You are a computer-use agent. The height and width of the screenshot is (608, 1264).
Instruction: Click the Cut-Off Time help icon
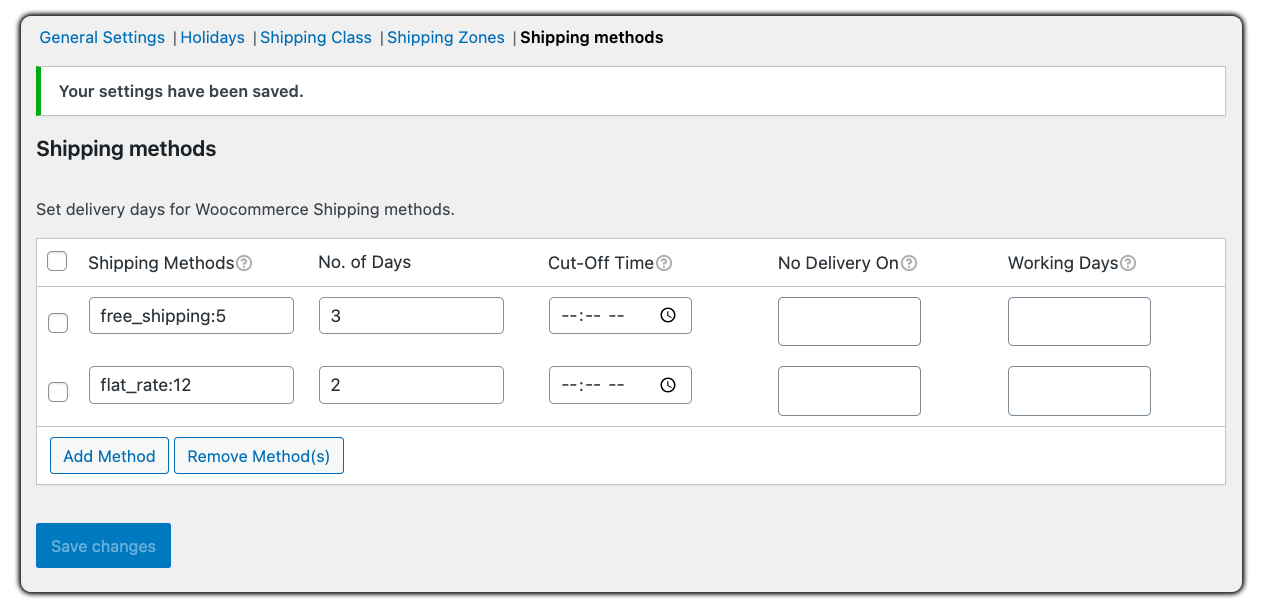[664, 264]
